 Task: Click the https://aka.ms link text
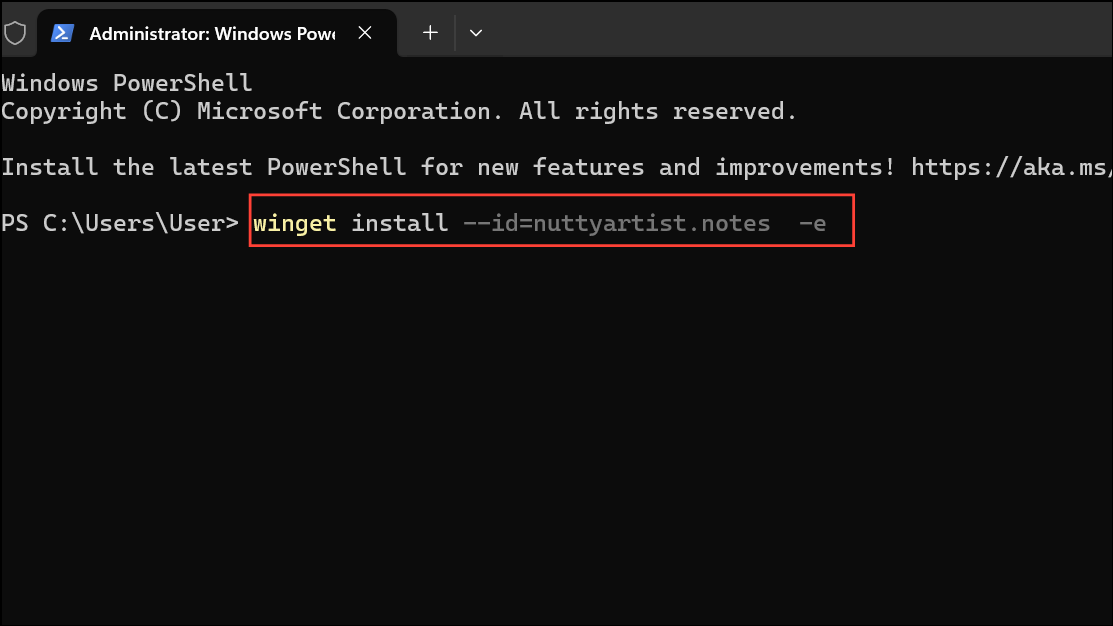click(1011, 168)
